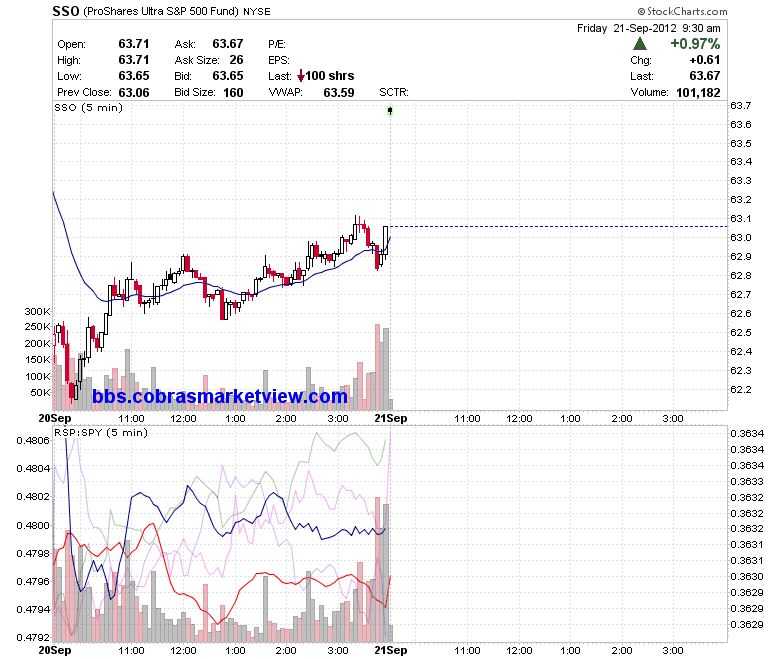Click the 0.4800 ratio axis label
The image size is (780, 659).
(x=33, y=525)
